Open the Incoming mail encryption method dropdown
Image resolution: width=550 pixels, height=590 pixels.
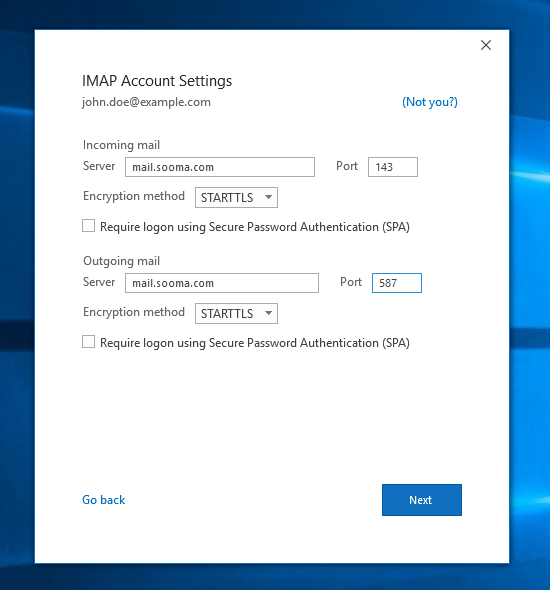(236, 198)
